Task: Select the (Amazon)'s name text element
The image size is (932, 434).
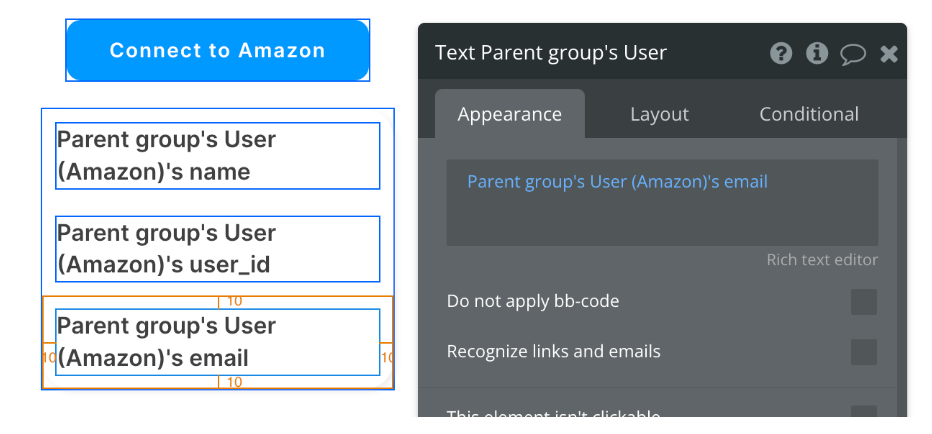Action: click(218, 156)
